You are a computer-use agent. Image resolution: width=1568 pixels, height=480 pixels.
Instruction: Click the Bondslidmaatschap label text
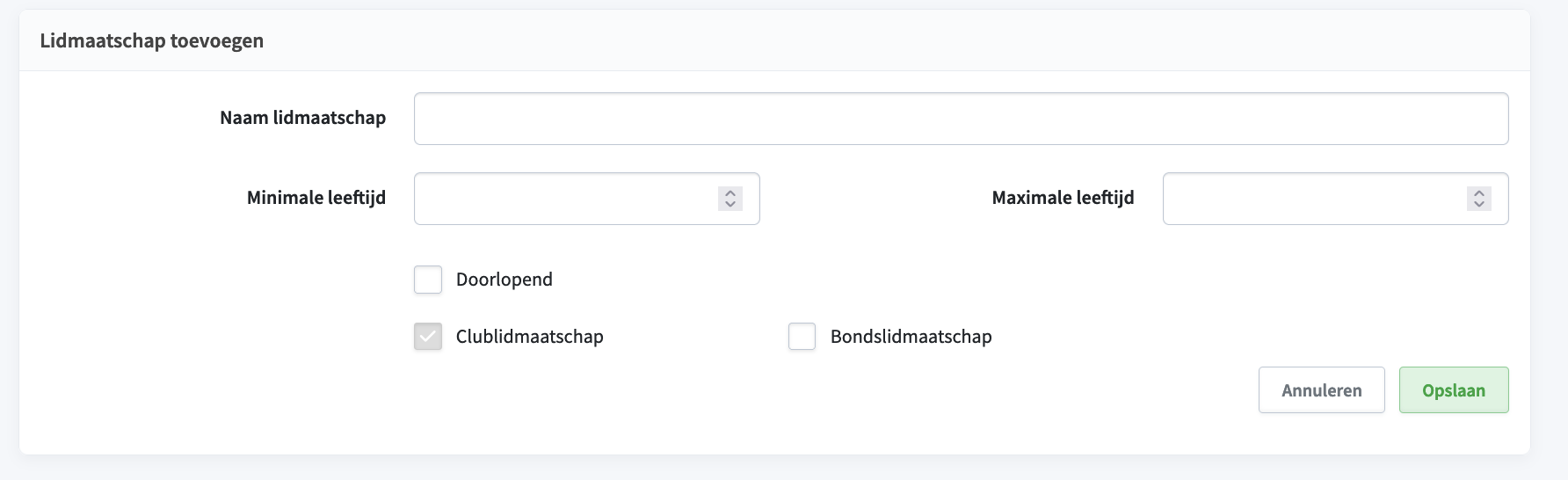click(x=911, y=337)
